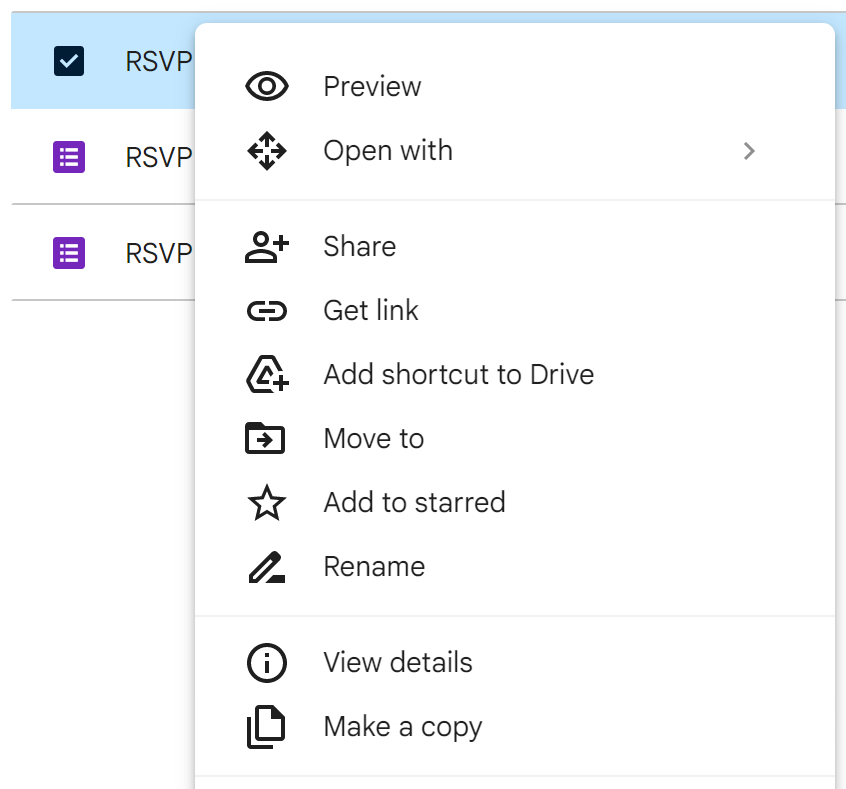
Task: Click the Share person-plus icon
Action: (266, 247)
